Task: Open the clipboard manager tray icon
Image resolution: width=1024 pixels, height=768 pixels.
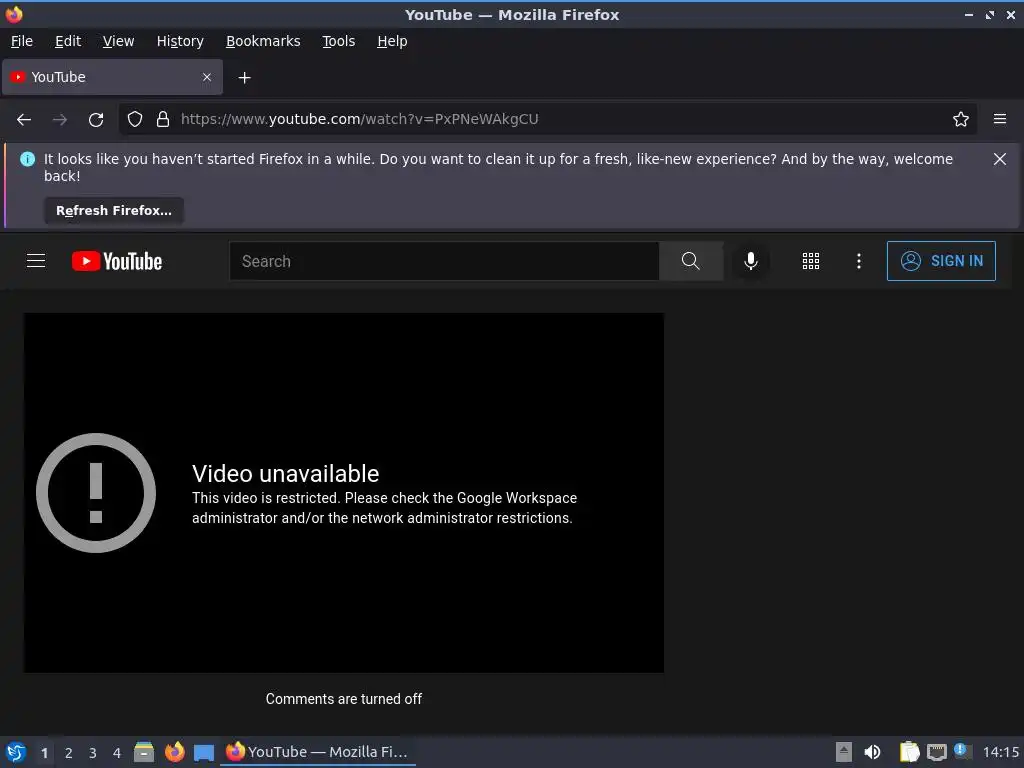Action: (x=909, y=752)
